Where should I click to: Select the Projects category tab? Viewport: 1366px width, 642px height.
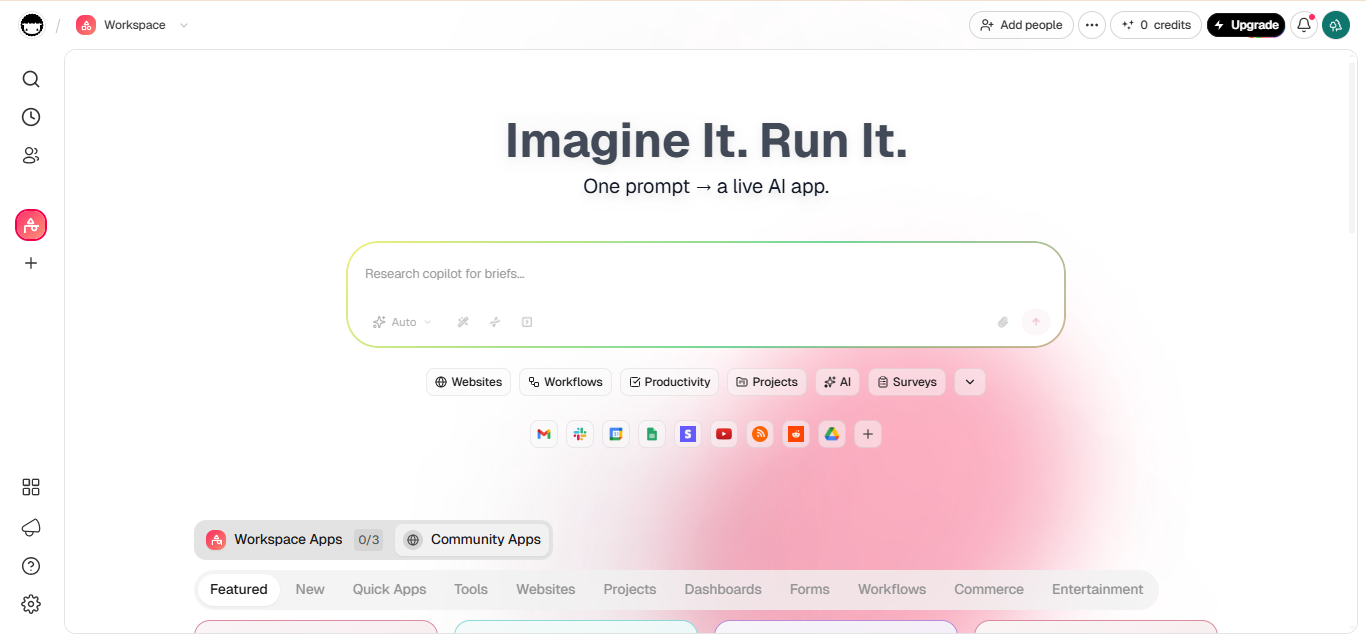[630, 589]
